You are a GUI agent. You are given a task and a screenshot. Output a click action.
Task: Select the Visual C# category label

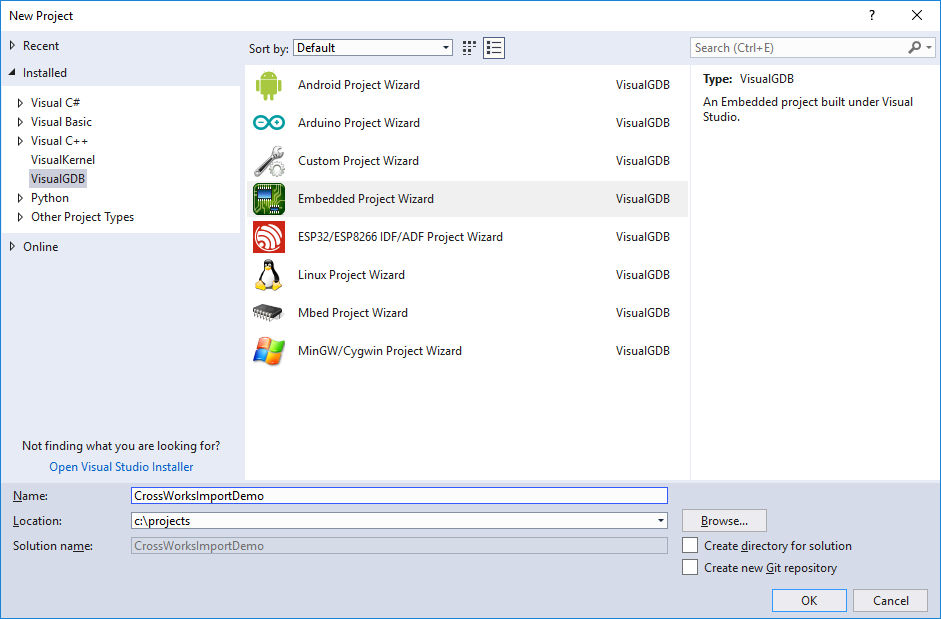[55, 103]
